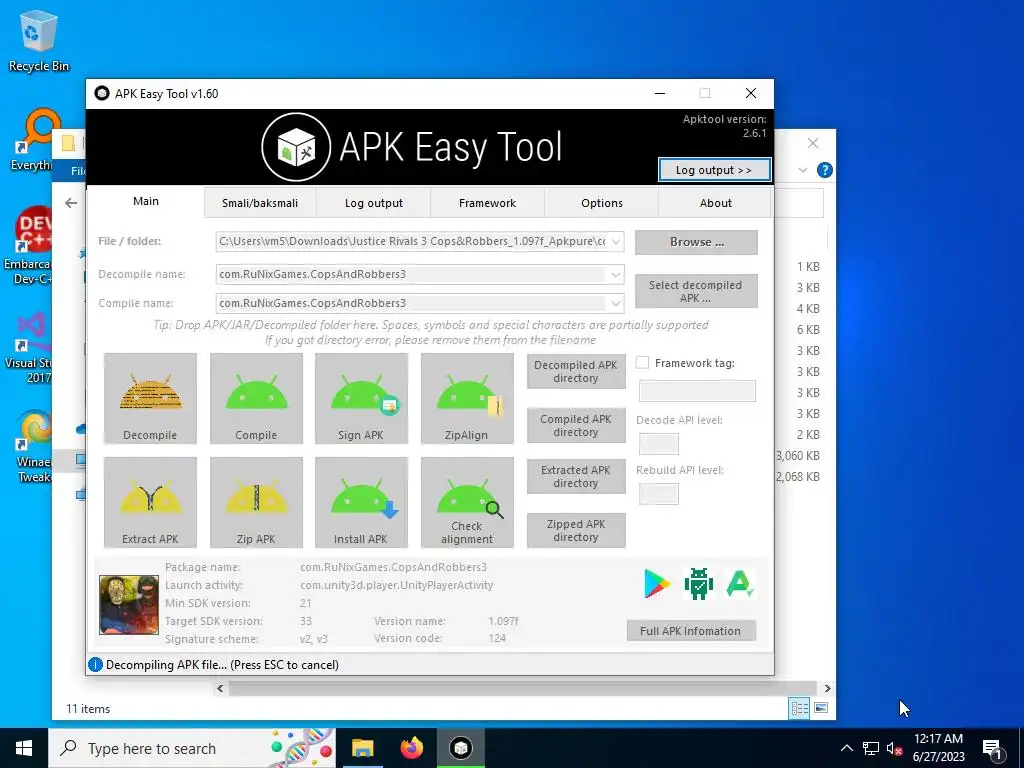The image size is (1024, 768).
Task: Open Extracted APK directory
Action: tap(575, 476)
